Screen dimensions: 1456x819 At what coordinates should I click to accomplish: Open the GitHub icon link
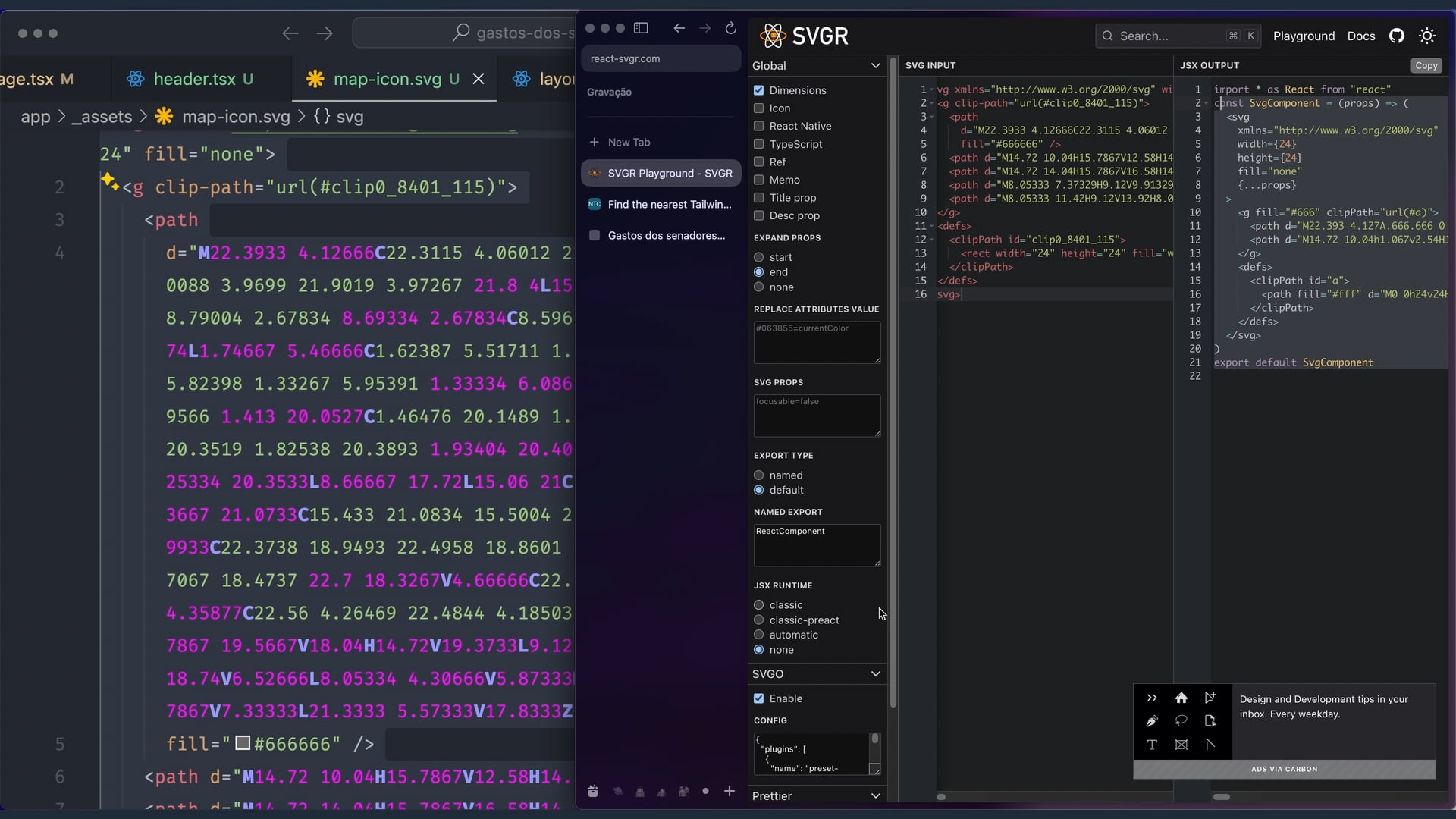coord(1396,36)
